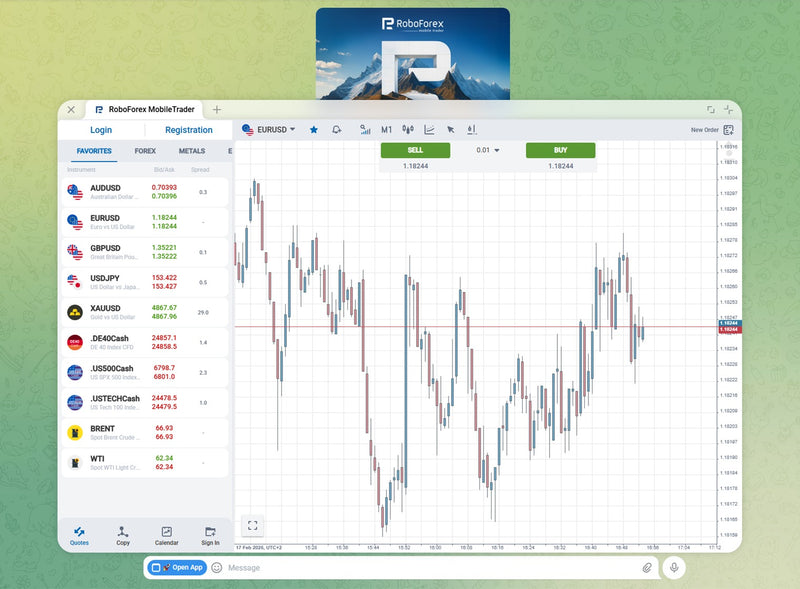The height and width of the screenshot is (589, 800).
Task: Select the .DE40Cash instrument row
Action: (x=145, y=342)
